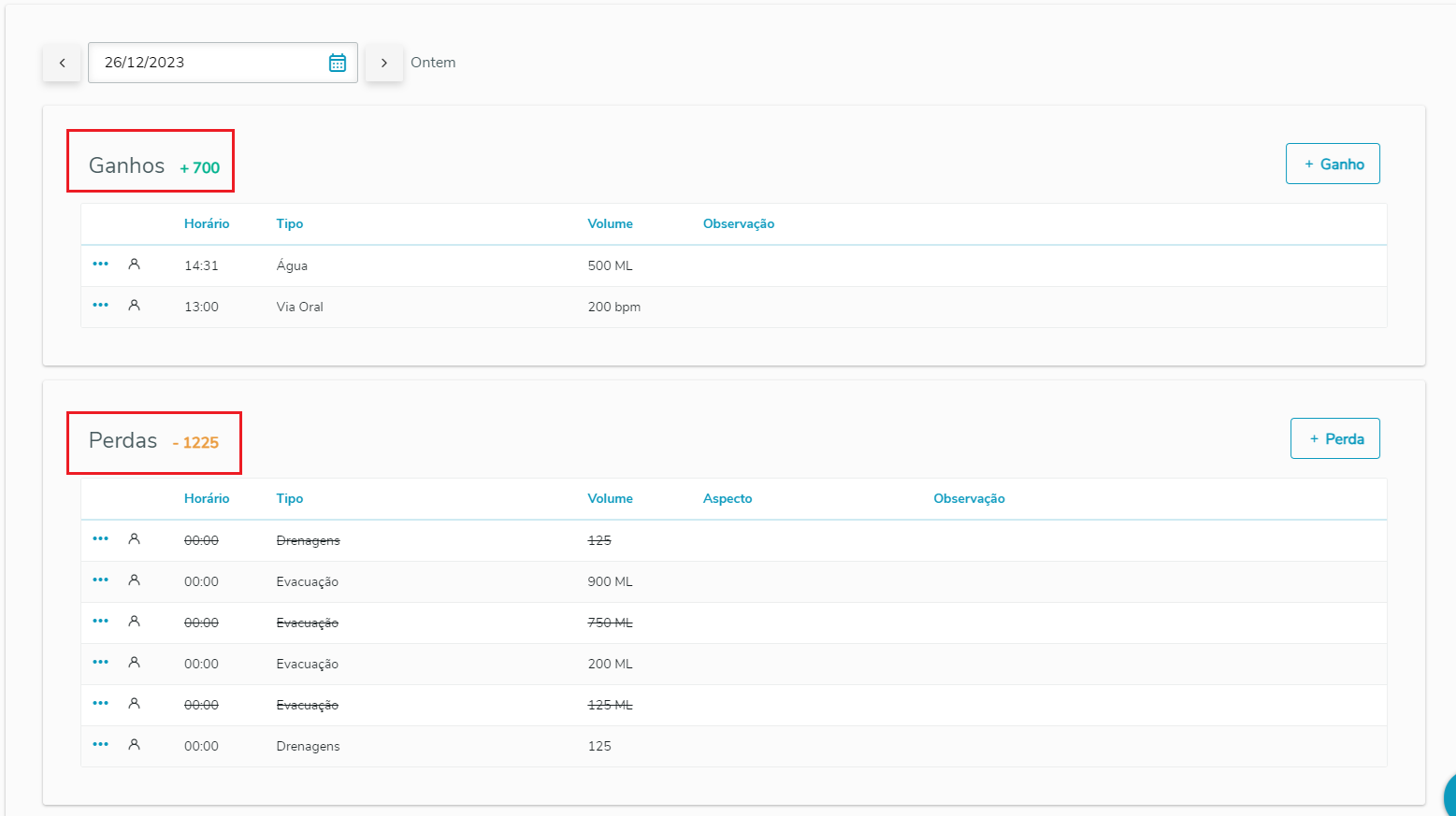Open options for last Drenagens 125 row
The height and width of the screenshot is (816, 1456).
coord(101,745)
